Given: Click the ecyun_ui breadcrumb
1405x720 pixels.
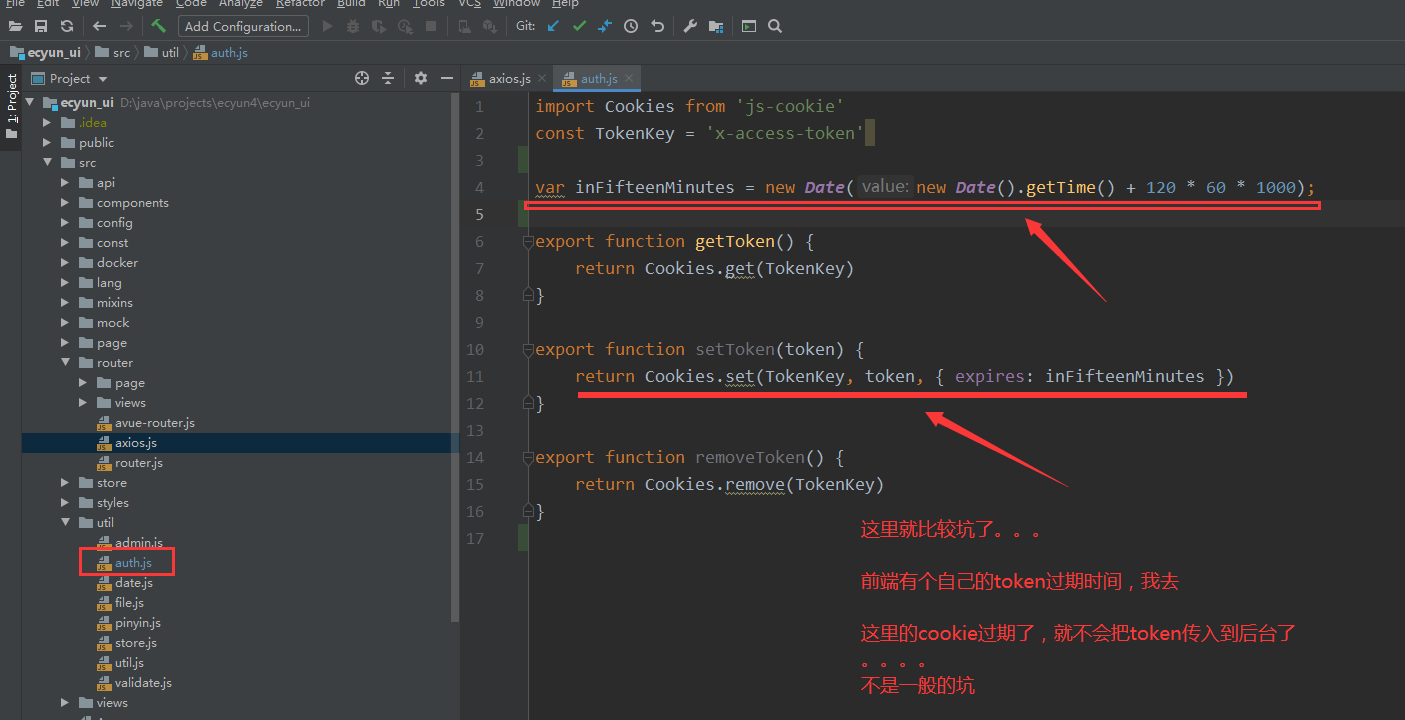Looking at the screenshot, I should click(46, 52).
